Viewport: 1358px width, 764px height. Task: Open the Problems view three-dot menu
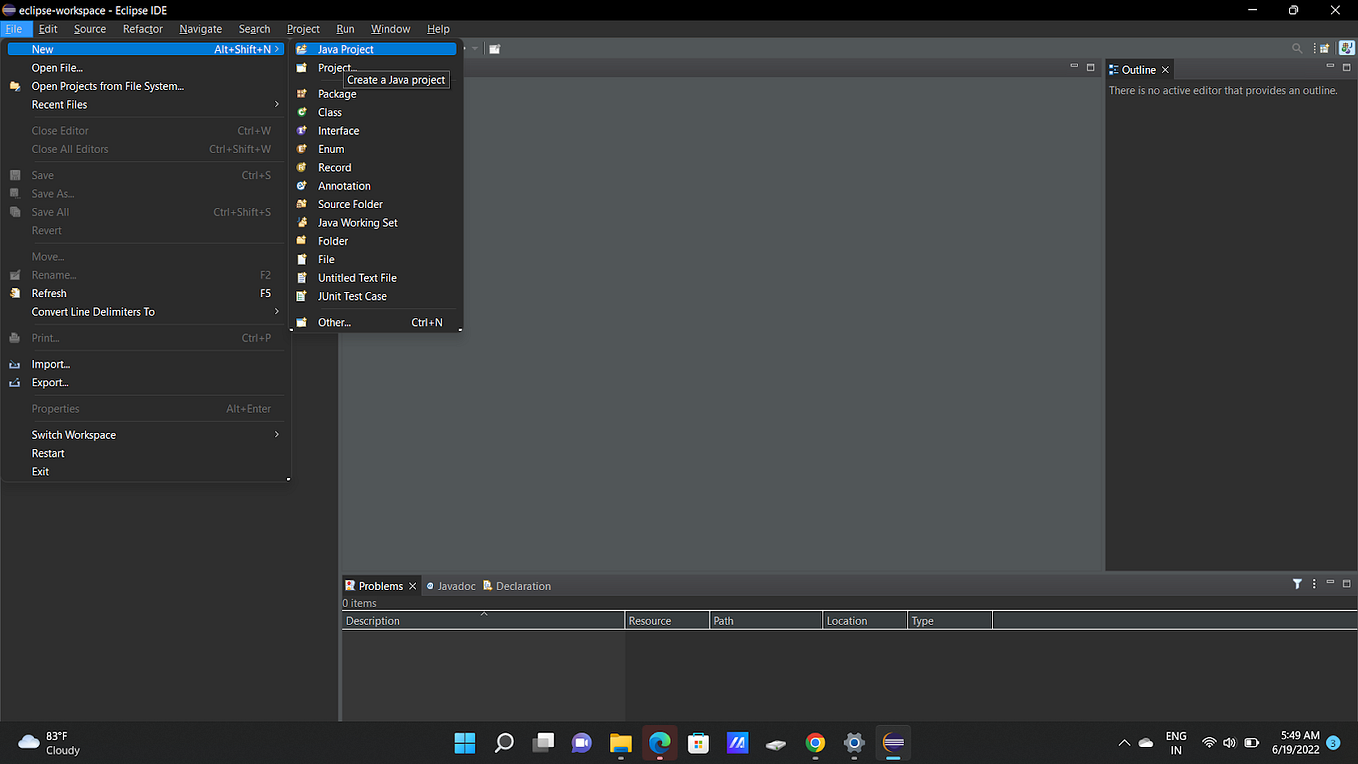pos(1313,584)
